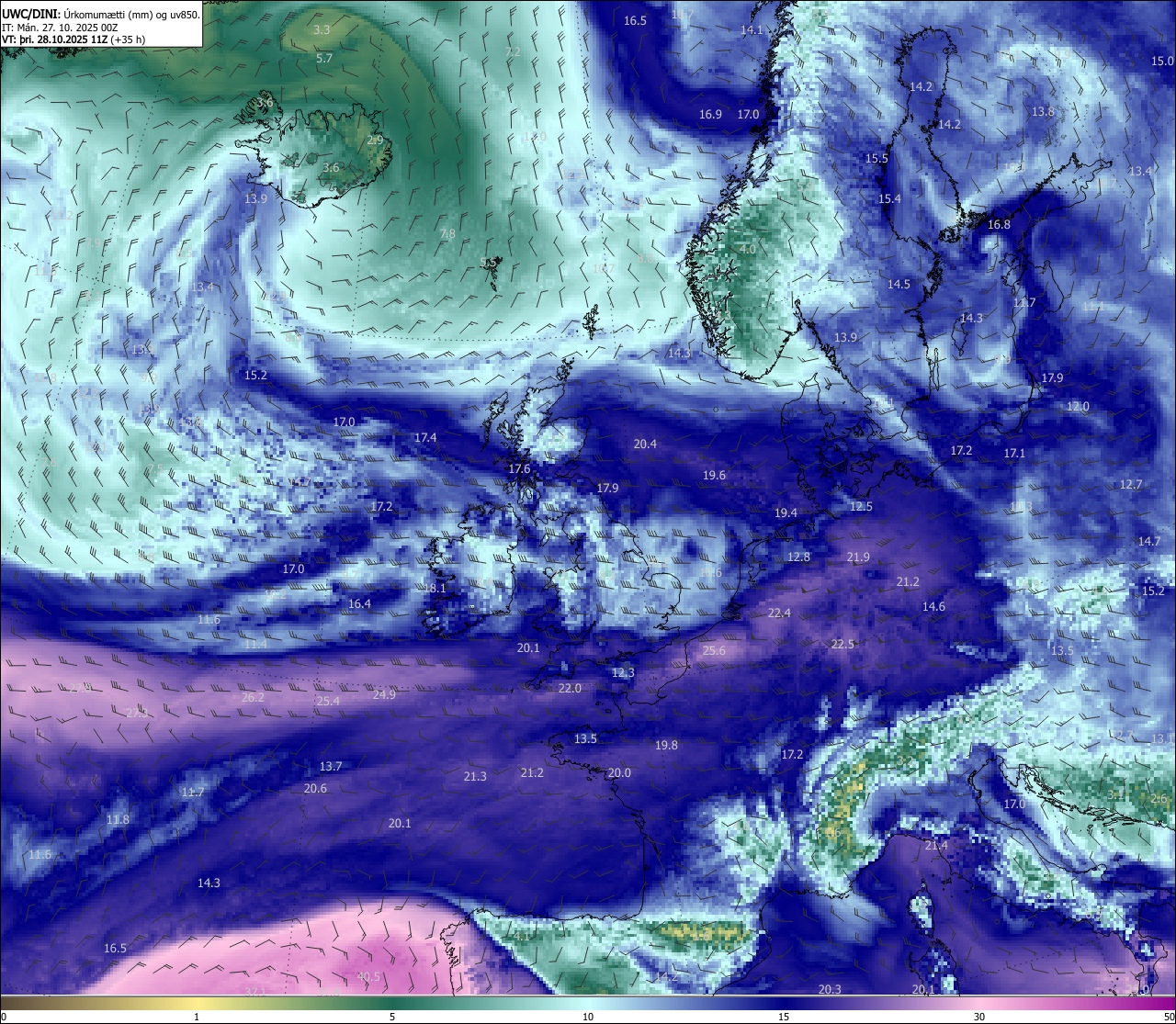
Task: Select the 21.3 value in Bay of Biscay
Action: coord(475,777)
